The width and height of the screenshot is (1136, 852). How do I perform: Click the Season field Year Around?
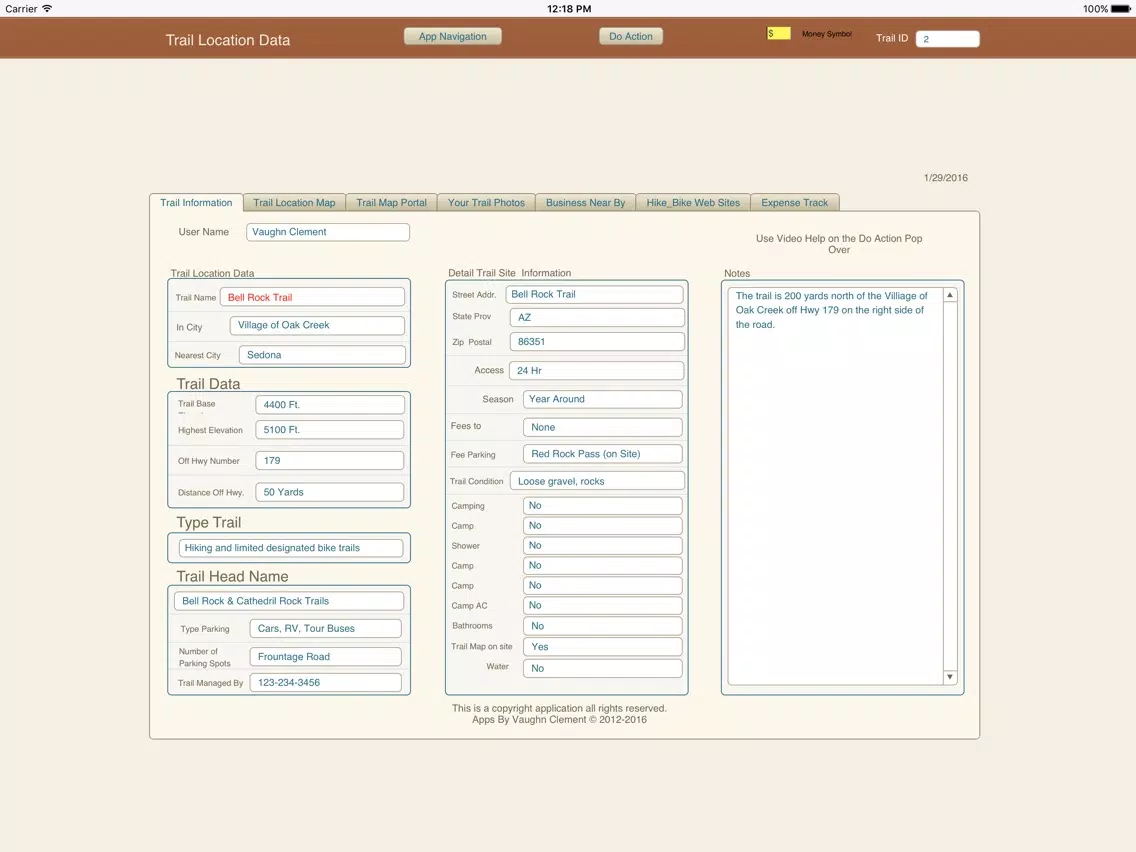(x=602, y=399)
